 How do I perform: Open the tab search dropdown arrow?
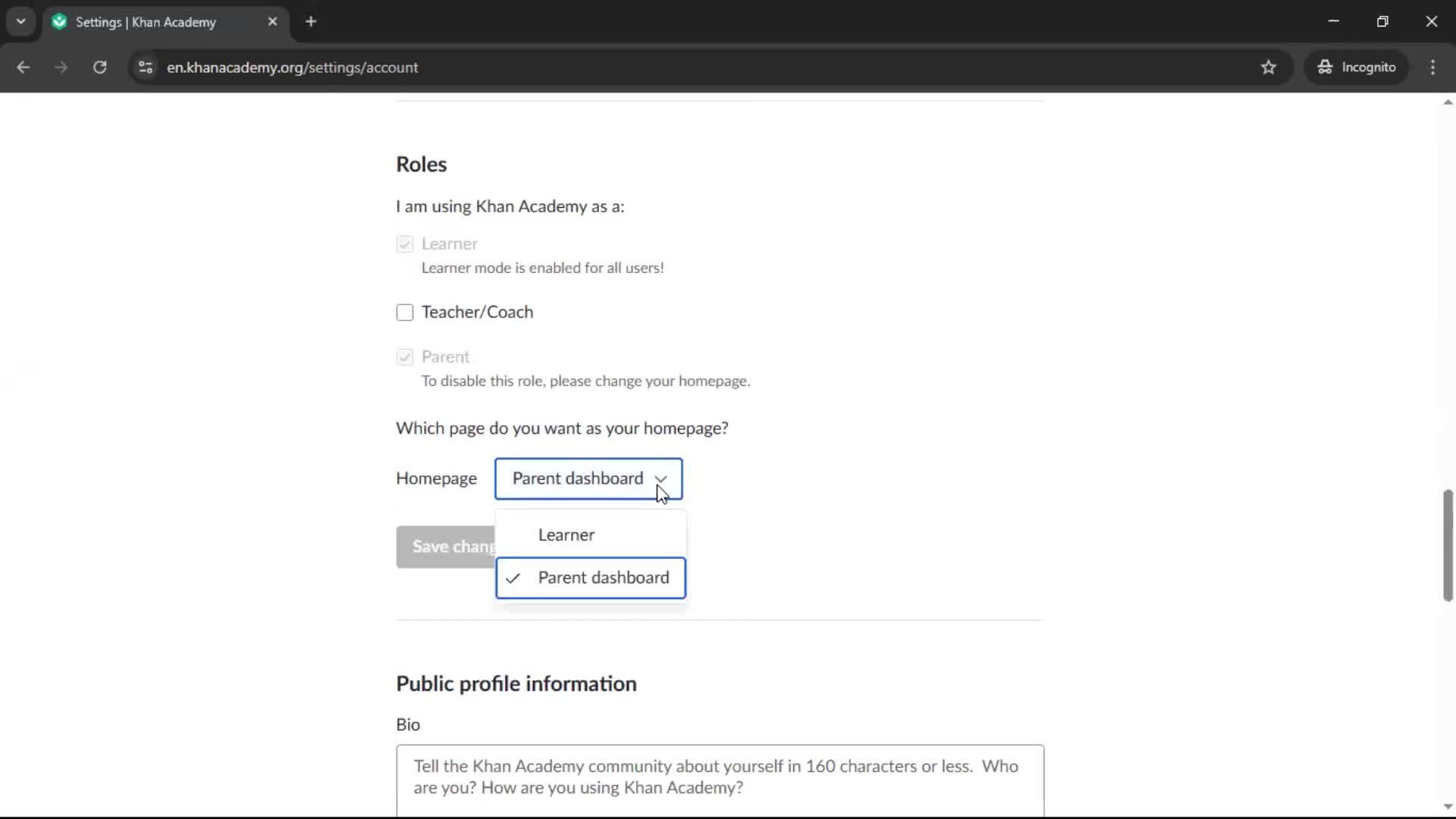coord(20,21)
